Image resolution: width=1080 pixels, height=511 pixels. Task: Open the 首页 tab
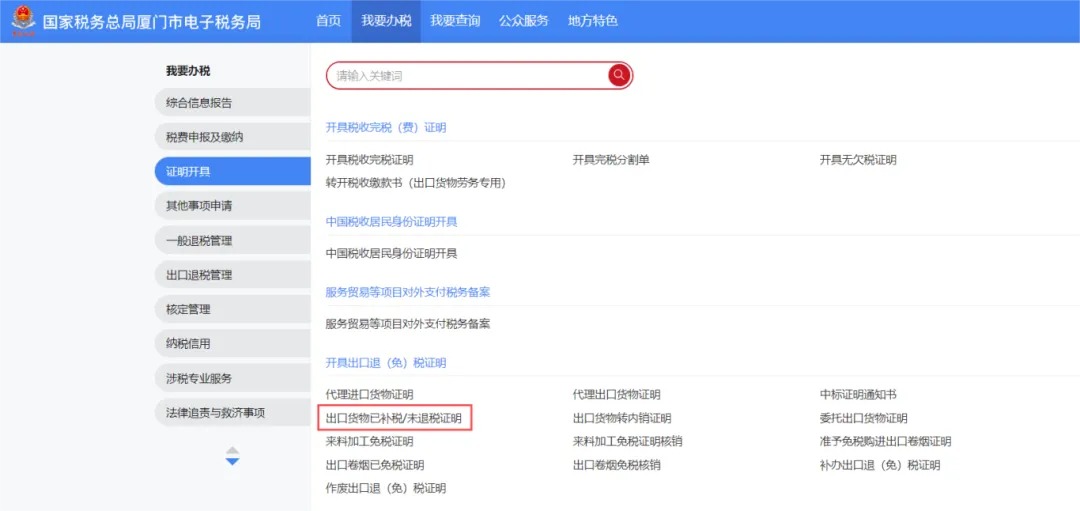coord(329,21)
